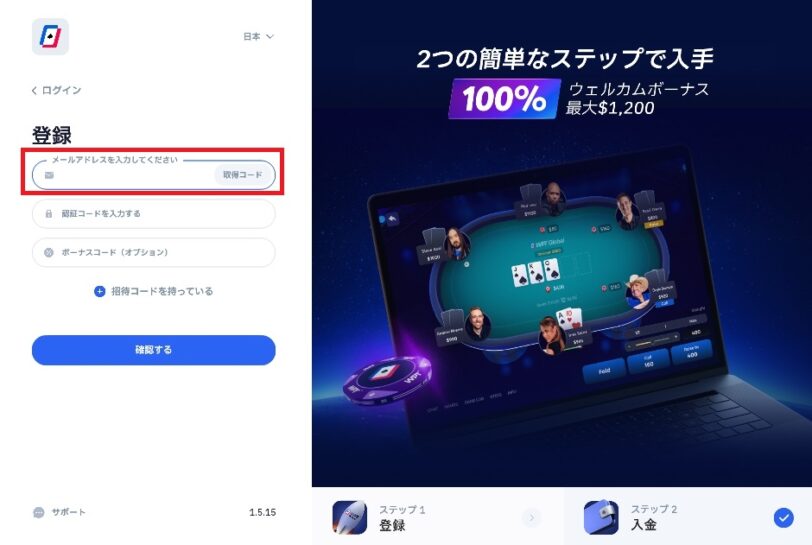
Task: Open サポート chat bubble icon
Action: tap(38, 512)
